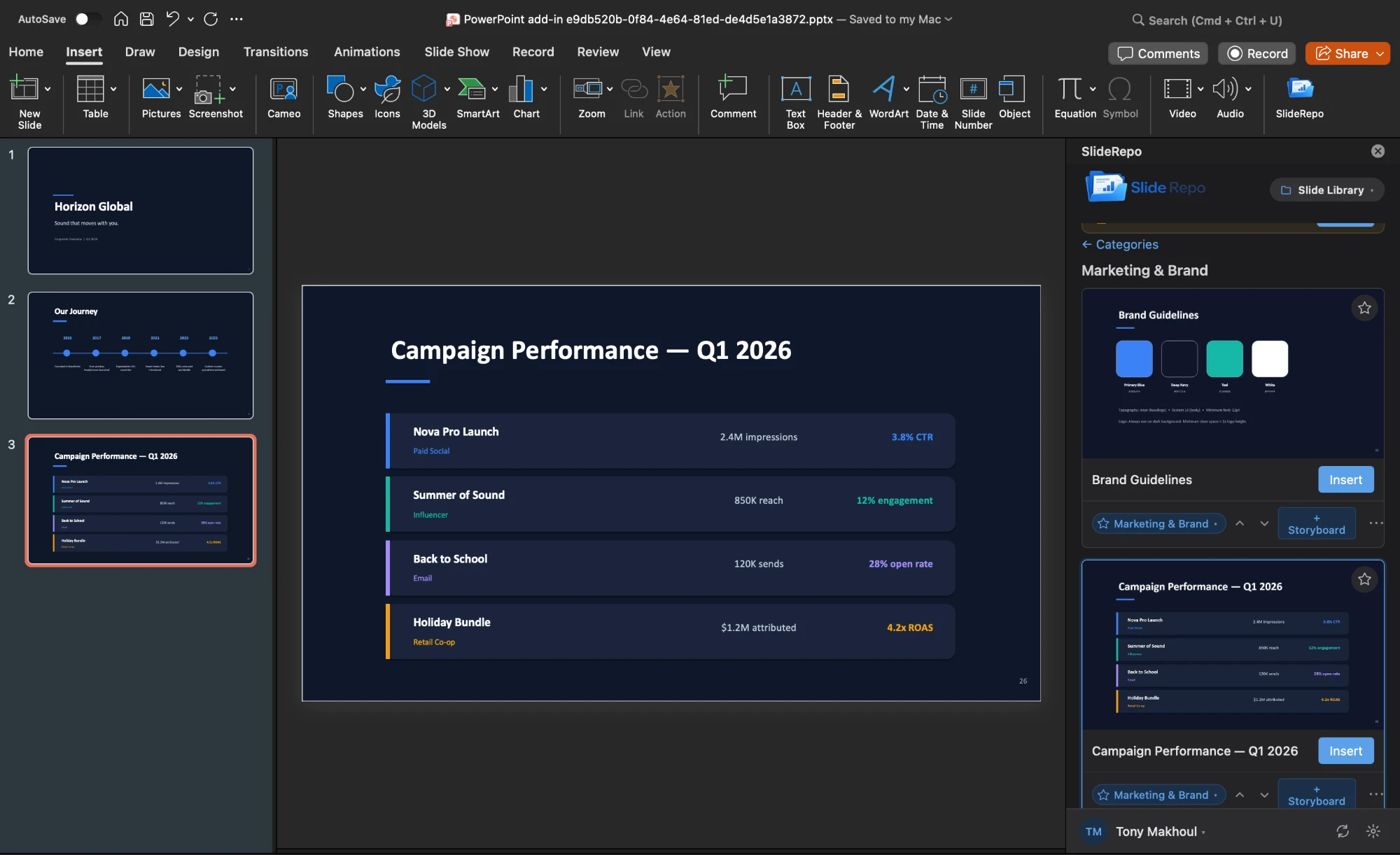1400x855 pixels.
Task: Open the Share button dropdown arrow
Action: point(1380,53)
